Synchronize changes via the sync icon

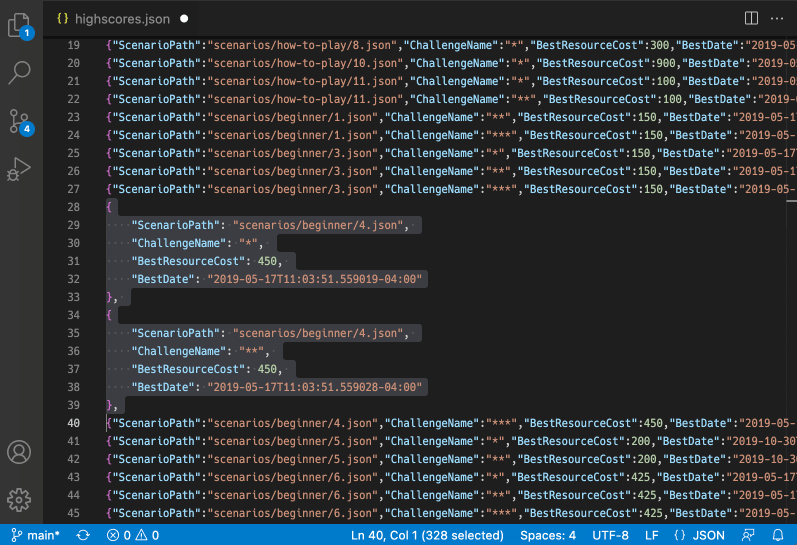(x=83, y=535)
